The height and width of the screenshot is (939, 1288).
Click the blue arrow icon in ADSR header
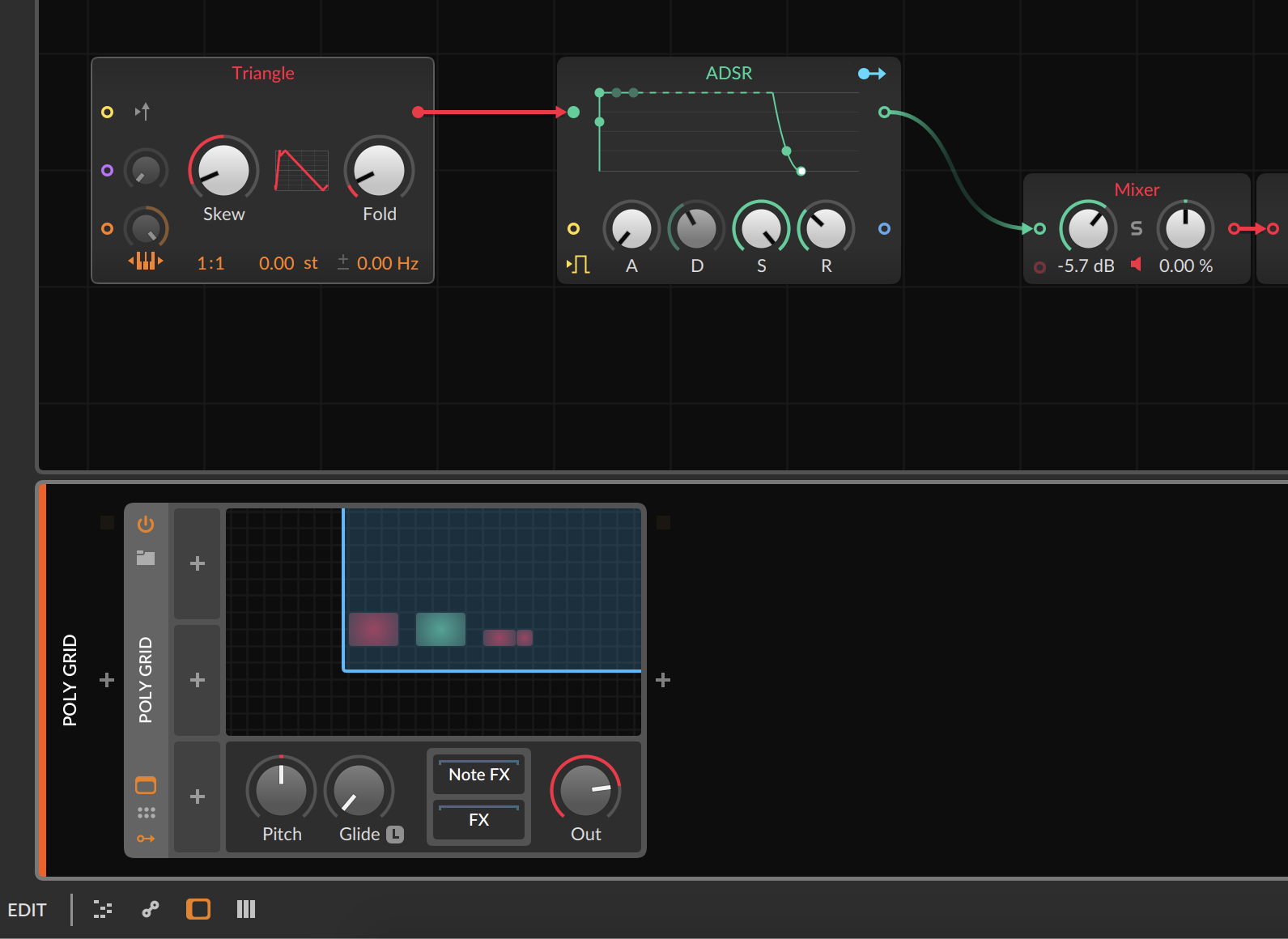point(871,74)
